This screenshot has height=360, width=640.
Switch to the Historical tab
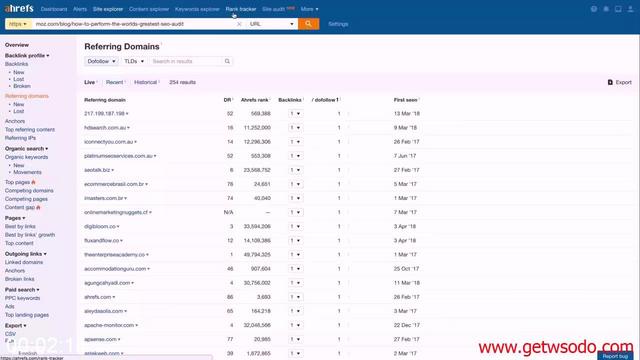(x=146, y=82)
